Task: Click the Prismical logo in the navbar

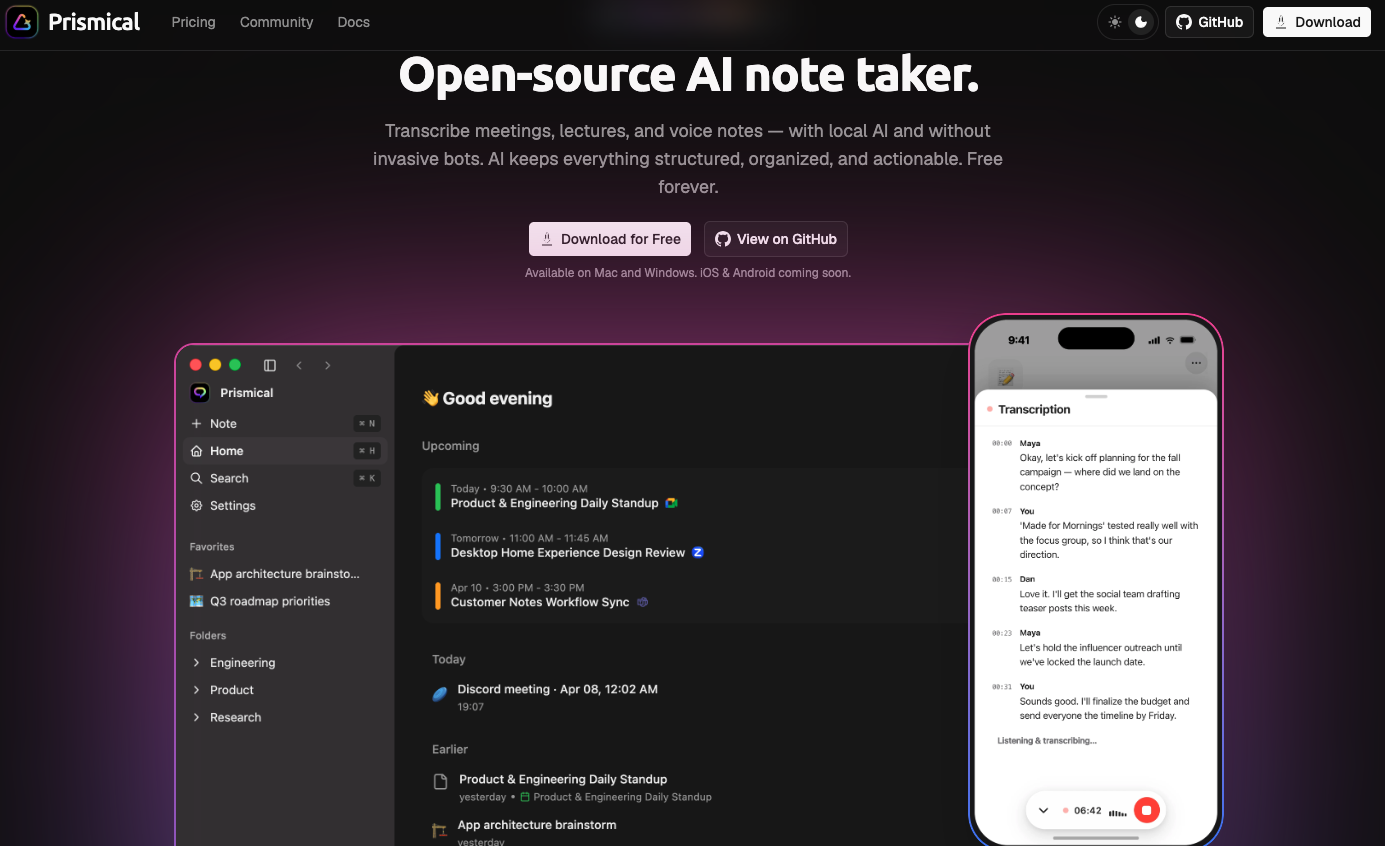Action: coord(72,22)
